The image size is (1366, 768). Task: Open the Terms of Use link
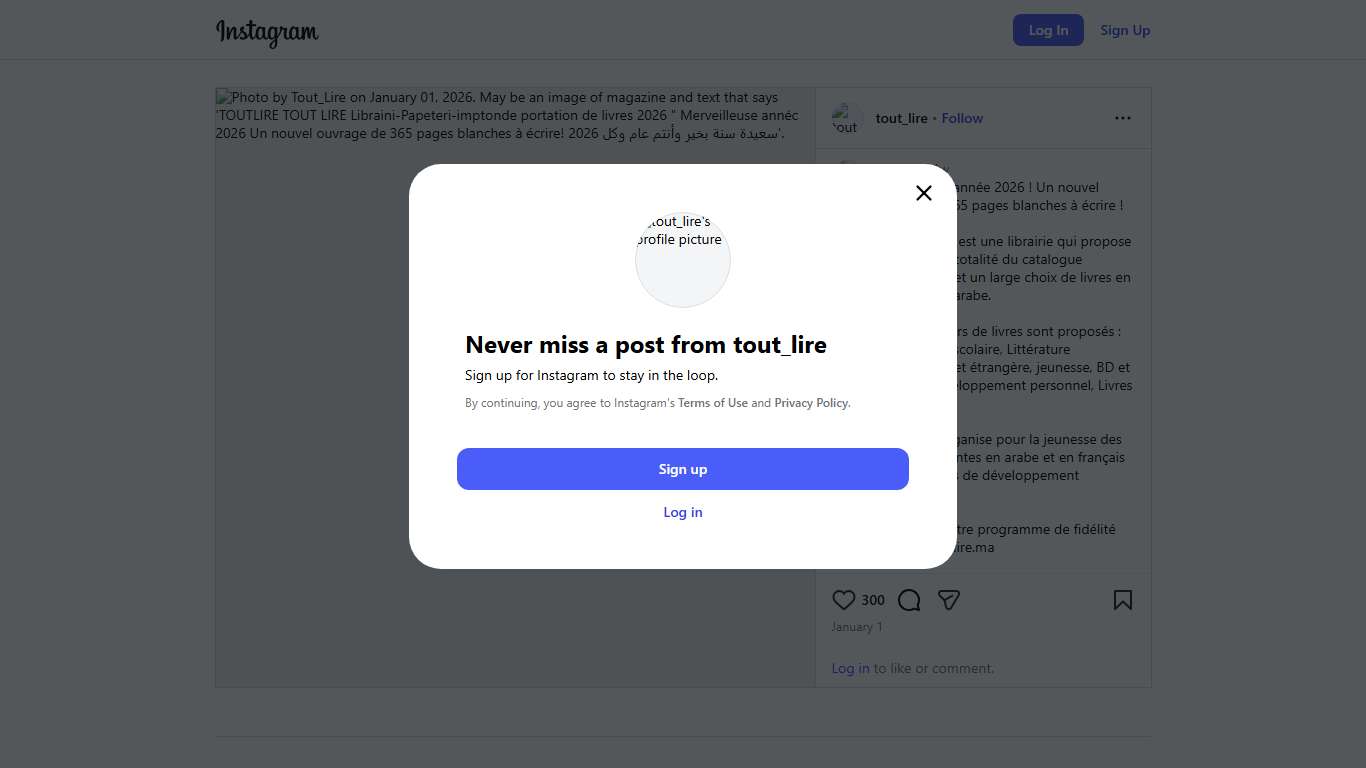point(713,403)
